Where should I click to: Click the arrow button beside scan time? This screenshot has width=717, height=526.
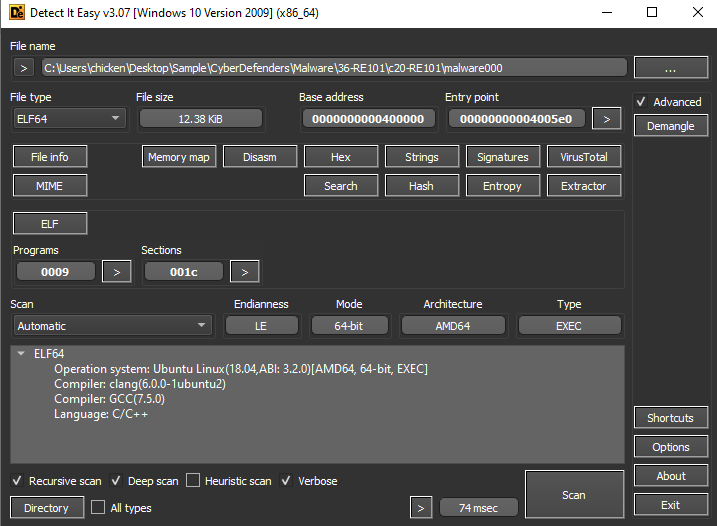tap(422, 508)
